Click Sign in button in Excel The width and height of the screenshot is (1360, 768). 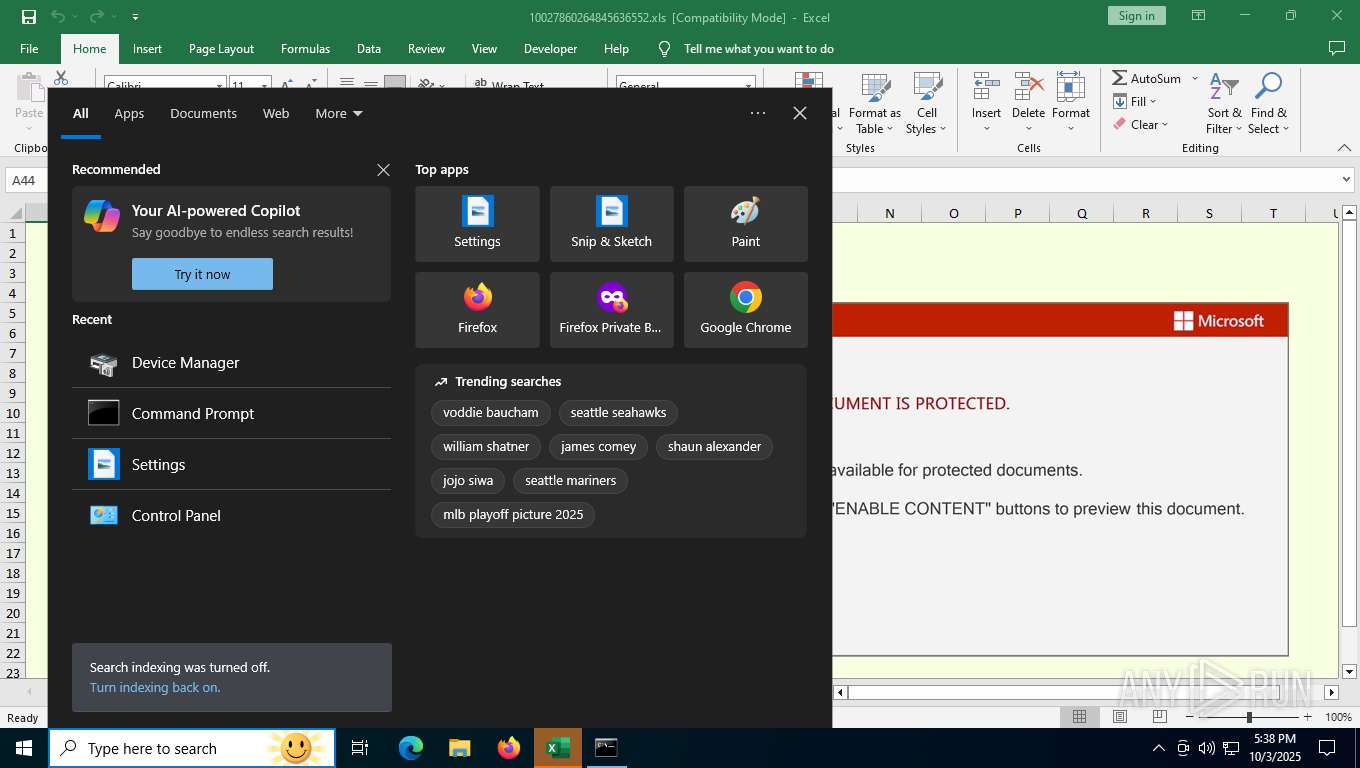click(x=1136, y=16)
